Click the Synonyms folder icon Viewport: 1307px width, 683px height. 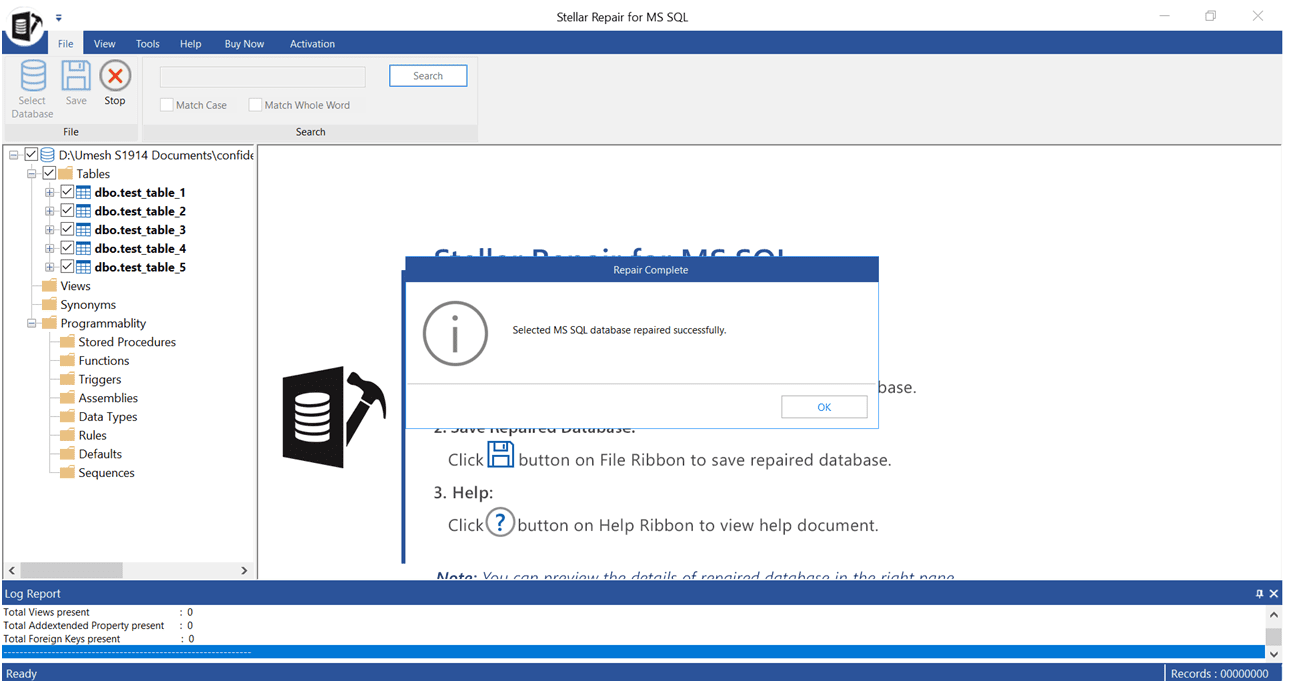coord(49,304)
